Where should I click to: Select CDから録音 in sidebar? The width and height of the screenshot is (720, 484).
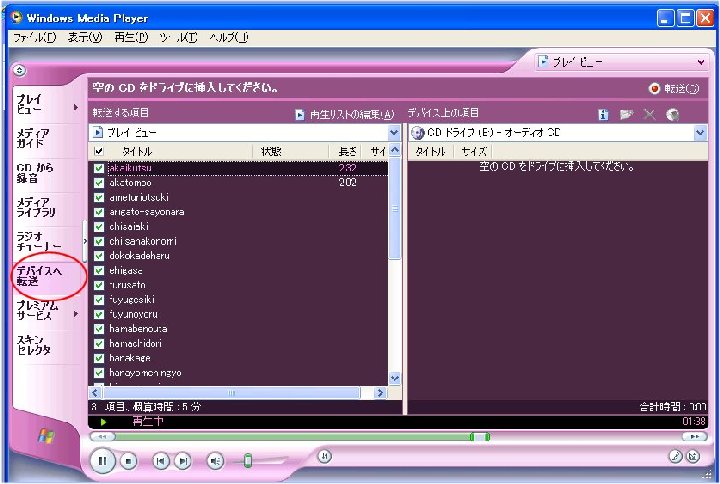pos(34,173)
